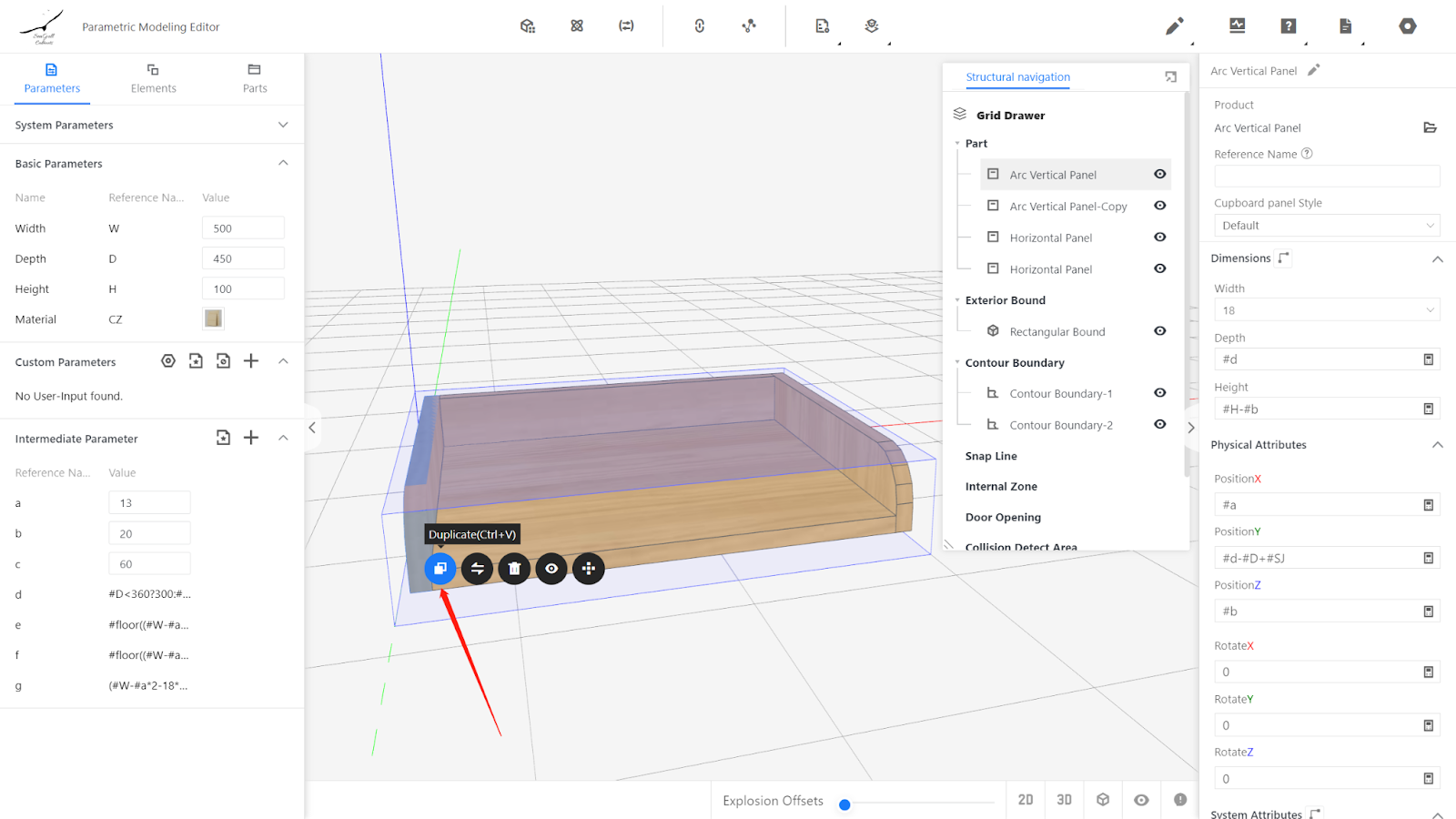Open the help question mark icon

click(1288, 26)
